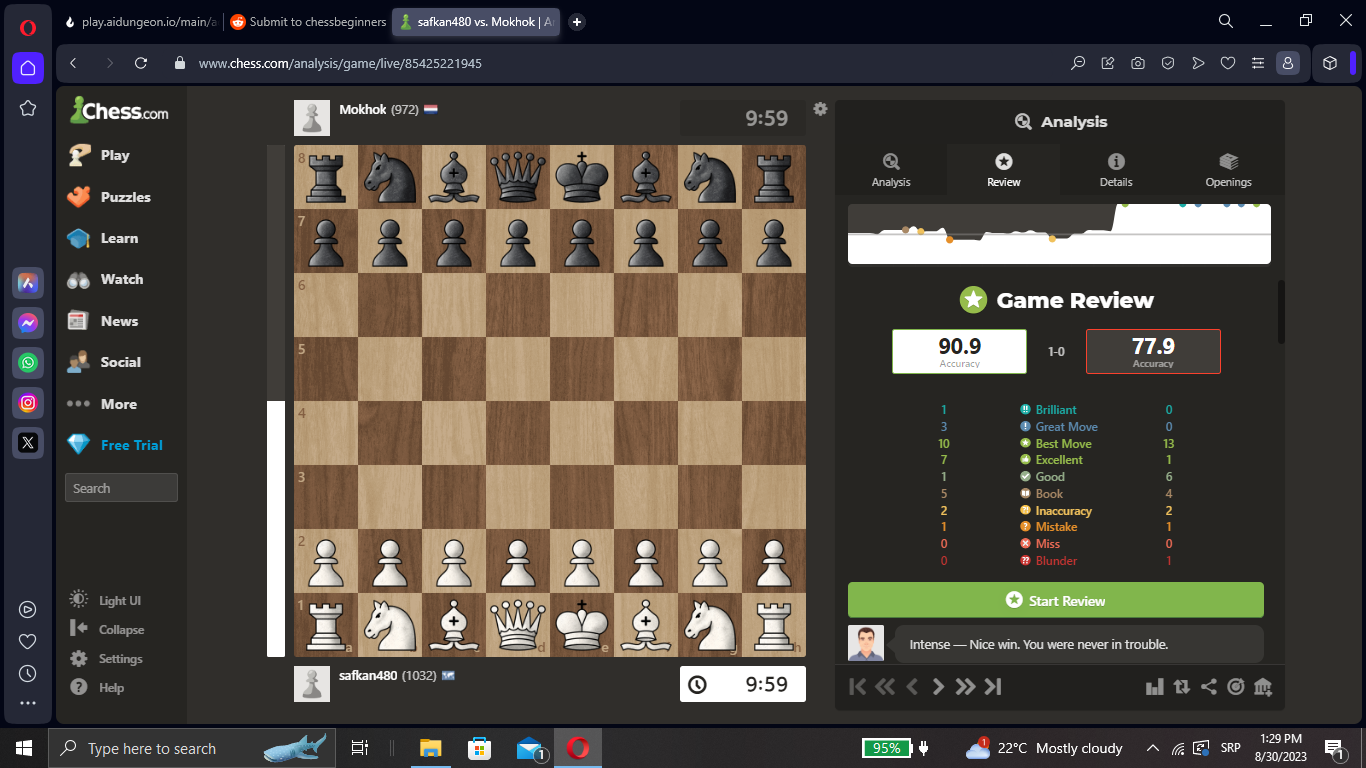1366x768 pixels.
Task: Open Instagram in Opera sidebar
Action: [28, 403]
